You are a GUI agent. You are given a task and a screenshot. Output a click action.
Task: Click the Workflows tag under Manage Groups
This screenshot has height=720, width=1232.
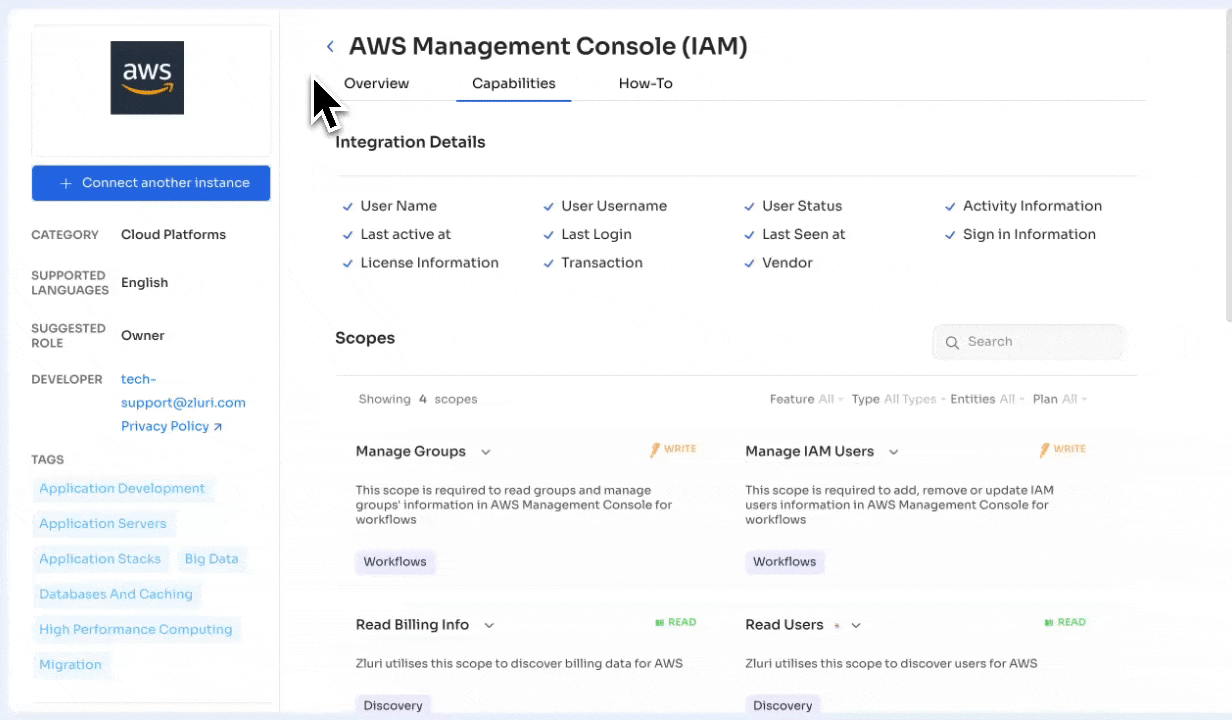395,562
